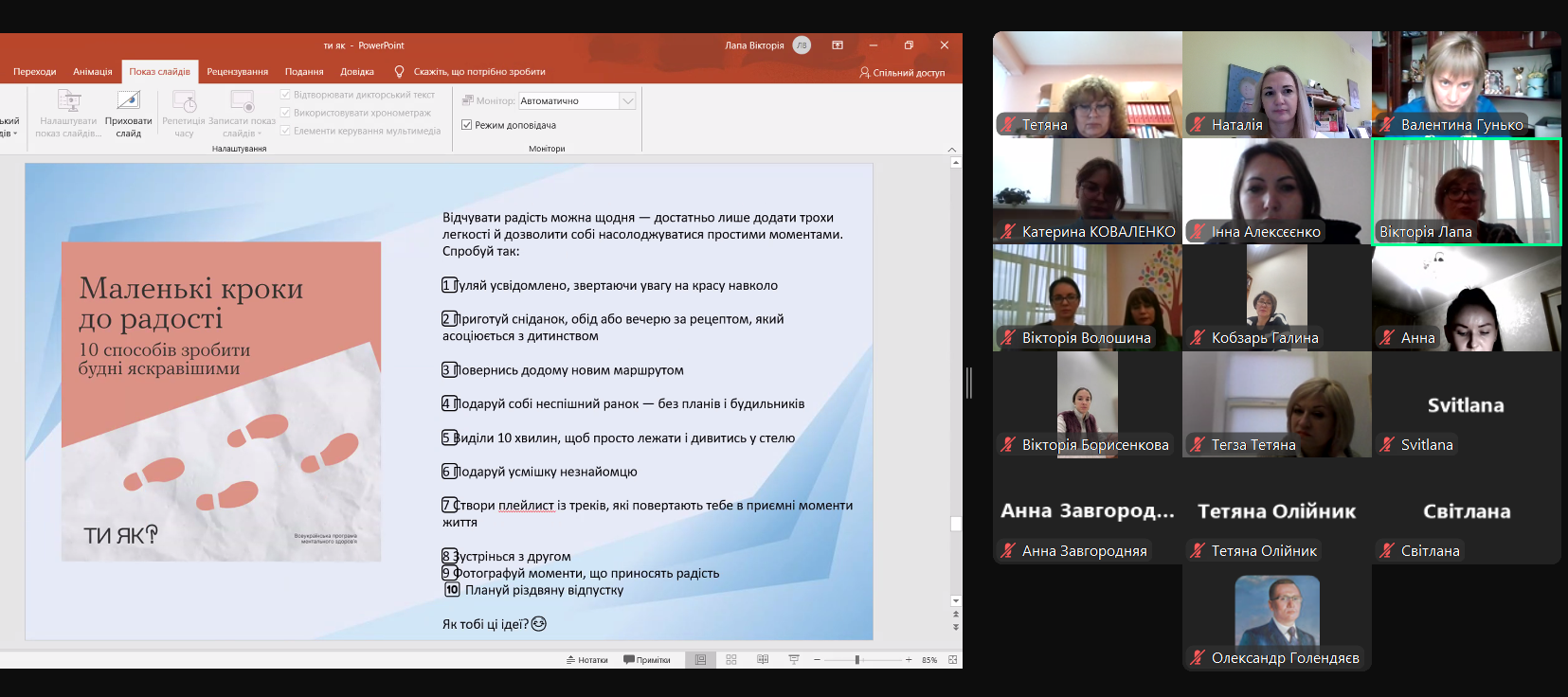Image resolution: width=1568 pixels, height=697 pixels.
Task: Click the vertical scrollbar up arrow
Action: click(x=956, y=163)
